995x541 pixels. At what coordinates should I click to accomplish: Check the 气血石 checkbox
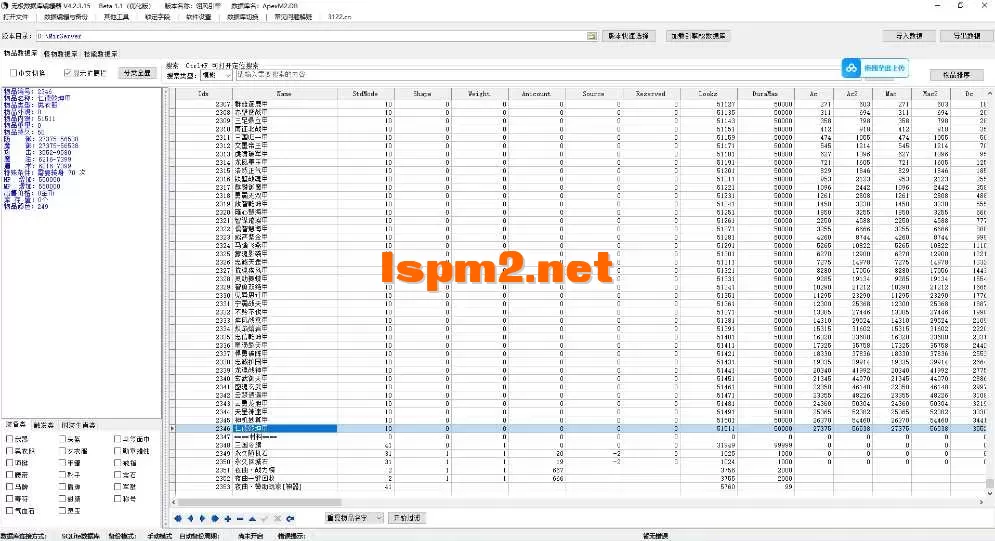(10, 511)
